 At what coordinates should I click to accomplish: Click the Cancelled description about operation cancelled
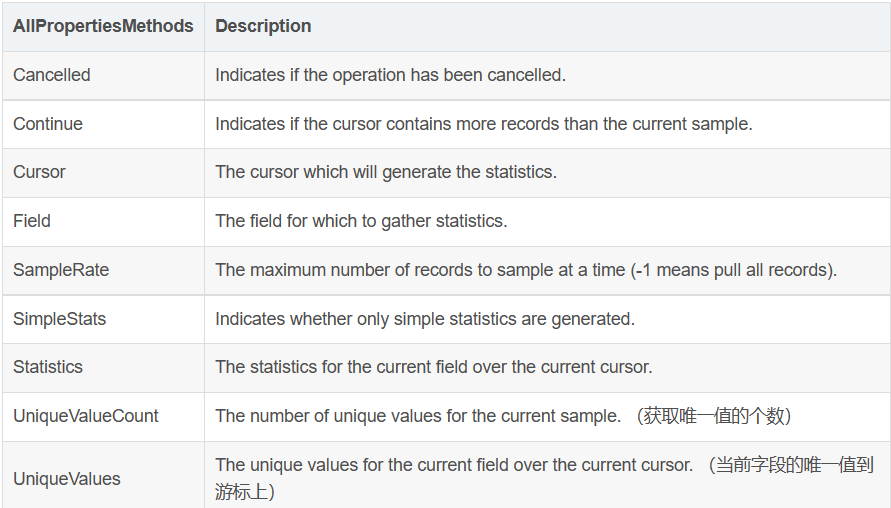point(390,75)
